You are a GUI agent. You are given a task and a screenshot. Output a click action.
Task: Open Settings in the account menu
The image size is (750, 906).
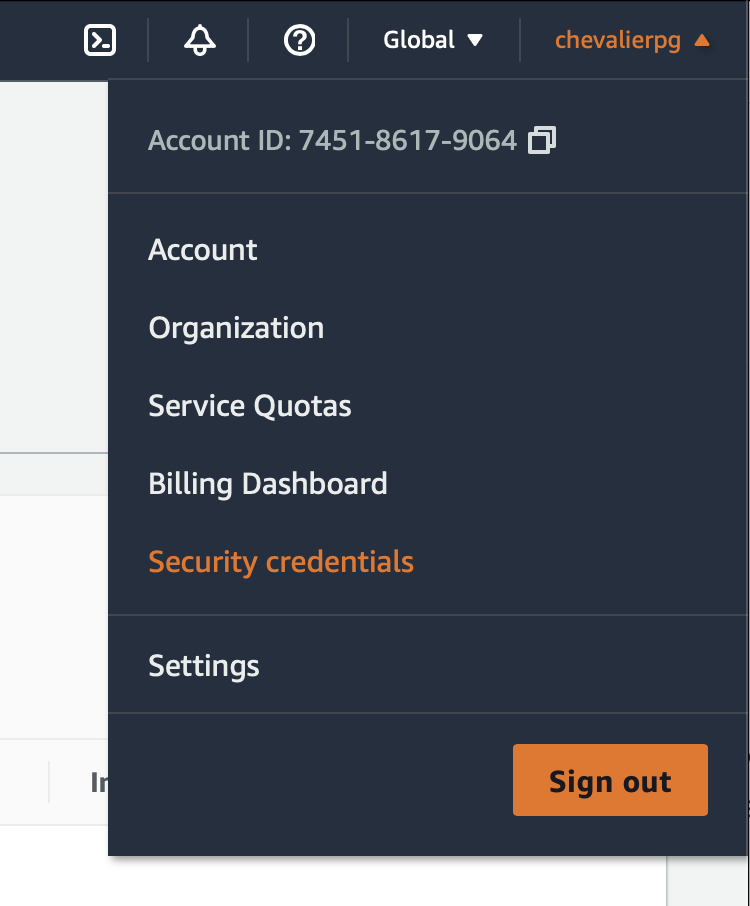pos(203,666)
